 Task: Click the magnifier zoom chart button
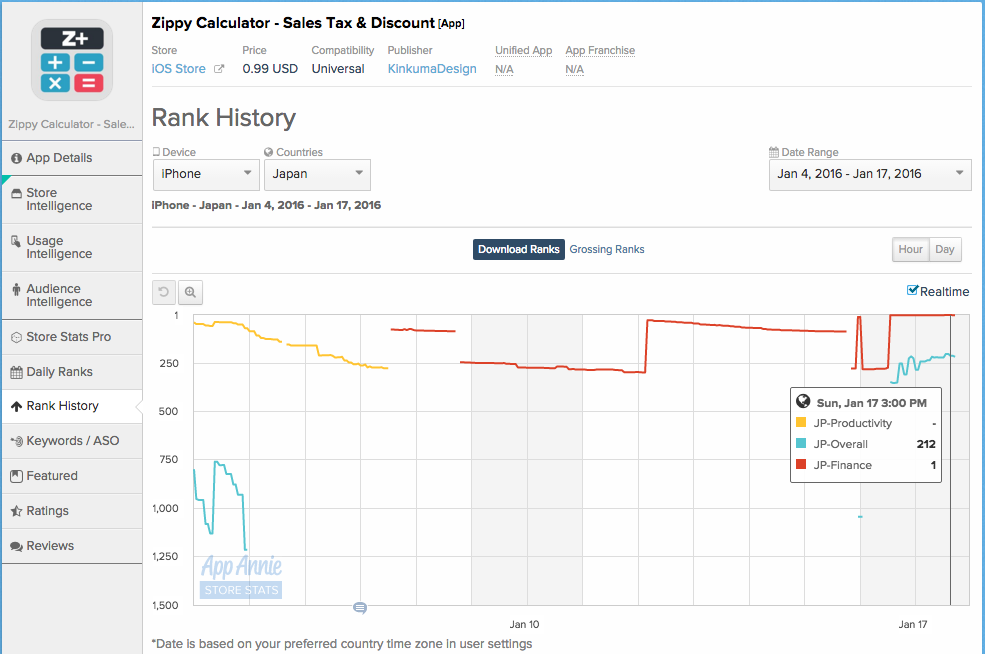pyautogui.click(x=190, y=292)
